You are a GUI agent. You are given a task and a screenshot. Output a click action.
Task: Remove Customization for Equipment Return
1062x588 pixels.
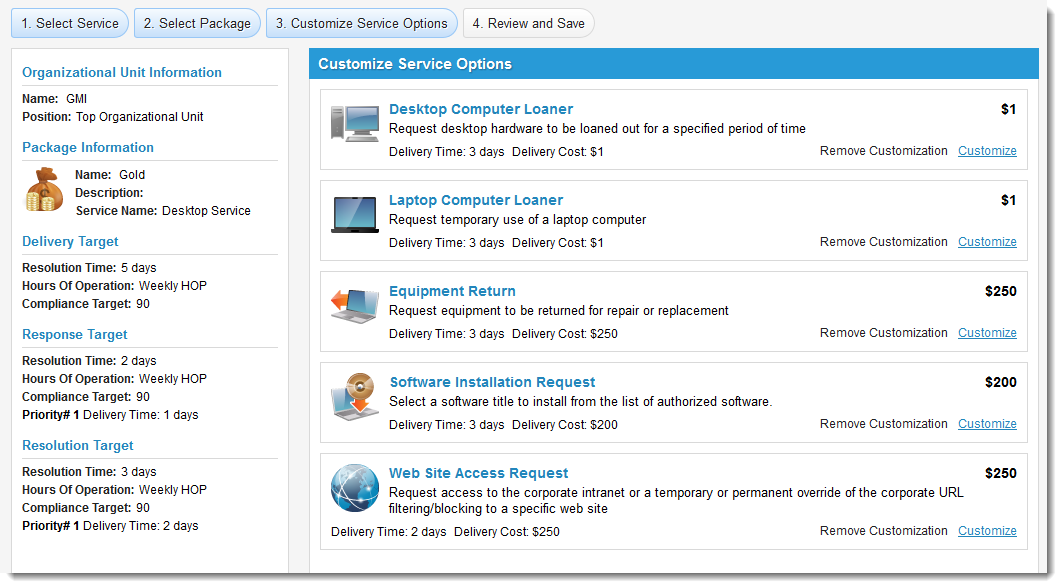(883, 333)
